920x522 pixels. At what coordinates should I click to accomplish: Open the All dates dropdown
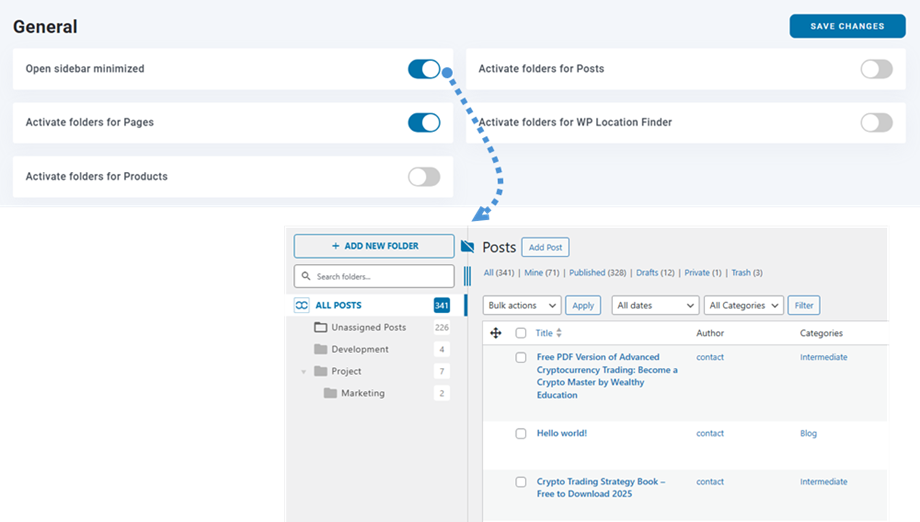[655, 305]
